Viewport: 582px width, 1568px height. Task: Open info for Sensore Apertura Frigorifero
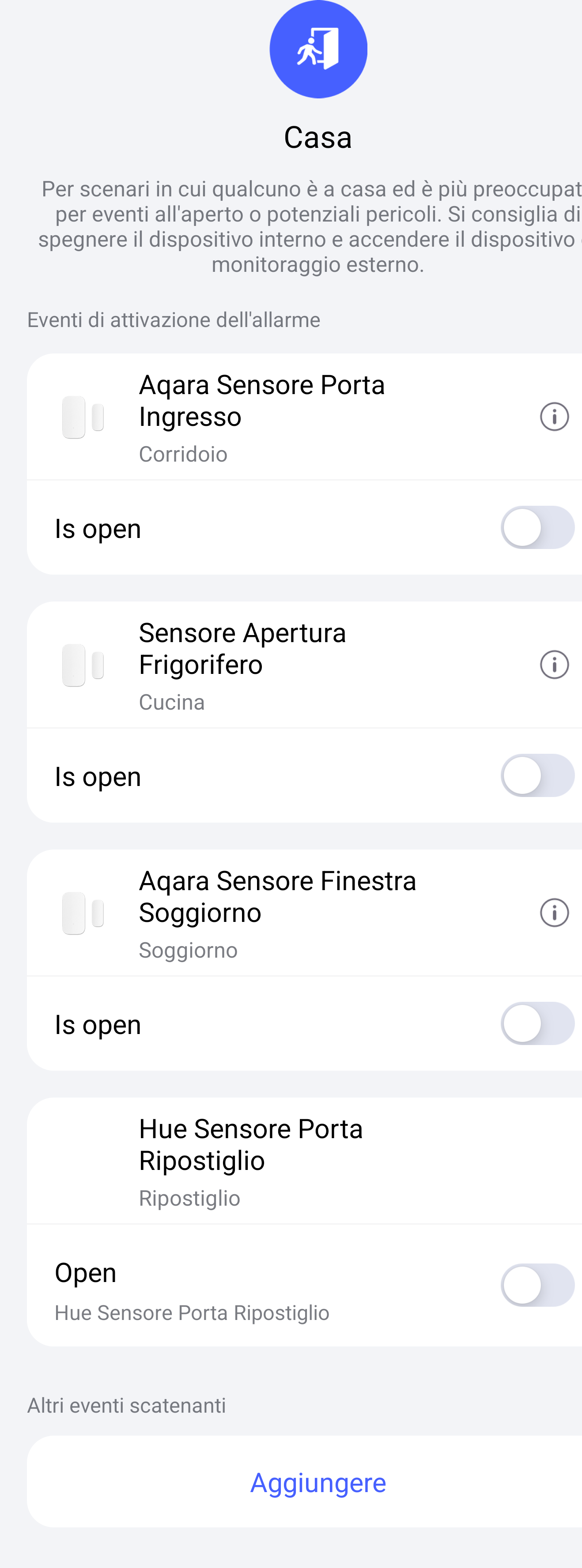(554, 665)
